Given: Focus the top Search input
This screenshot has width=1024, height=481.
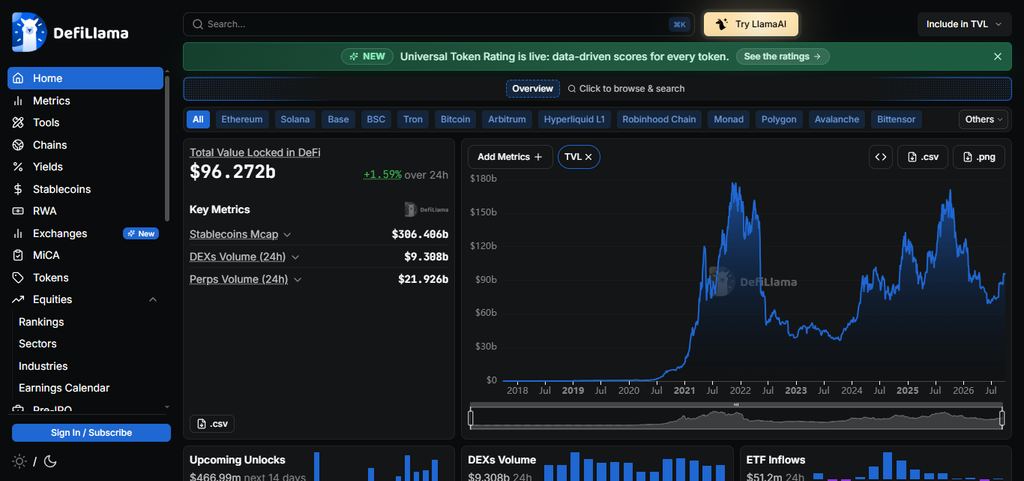Looking at the screenshot, I should [x=439, y=24].
